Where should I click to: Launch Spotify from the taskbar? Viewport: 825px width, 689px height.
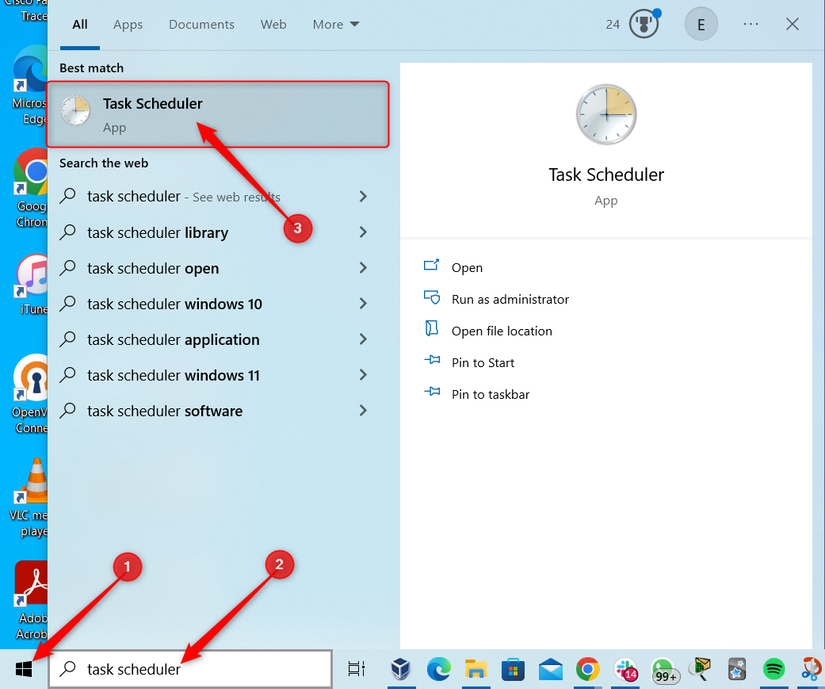pos(772,668)
